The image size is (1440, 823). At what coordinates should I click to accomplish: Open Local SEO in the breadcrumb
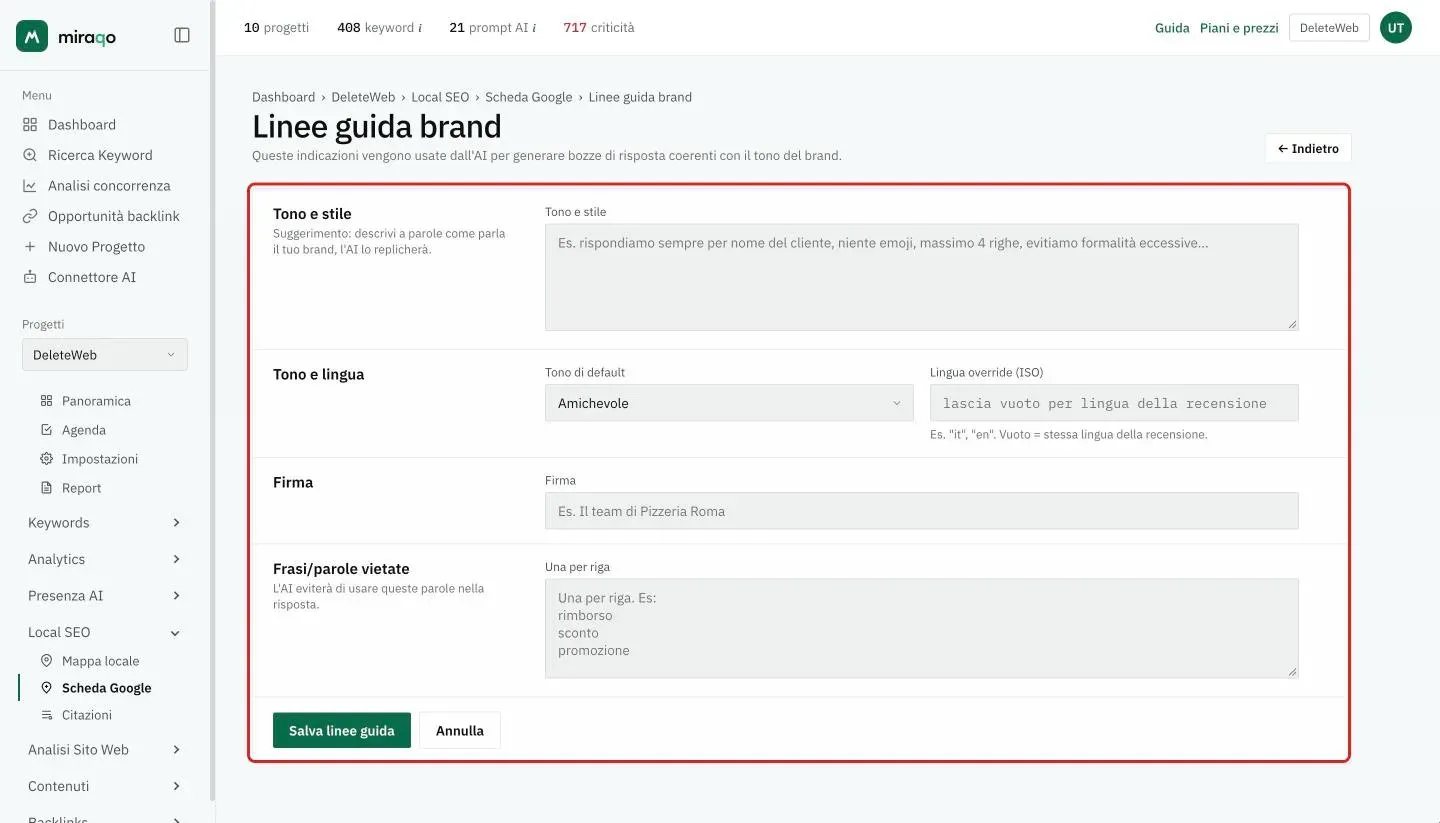tap(440, 97)
